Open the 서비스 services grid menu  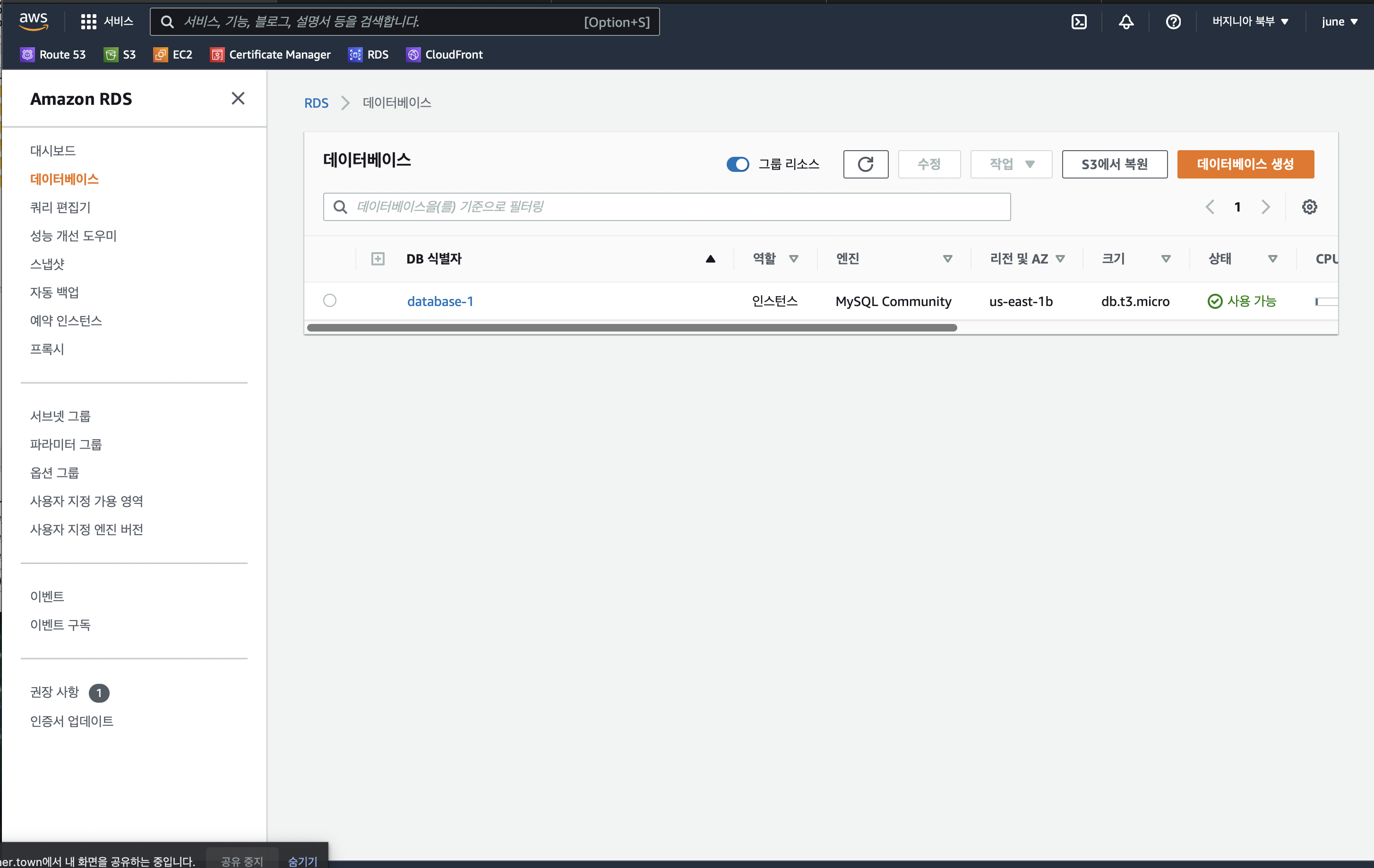(x=107, y=22)
